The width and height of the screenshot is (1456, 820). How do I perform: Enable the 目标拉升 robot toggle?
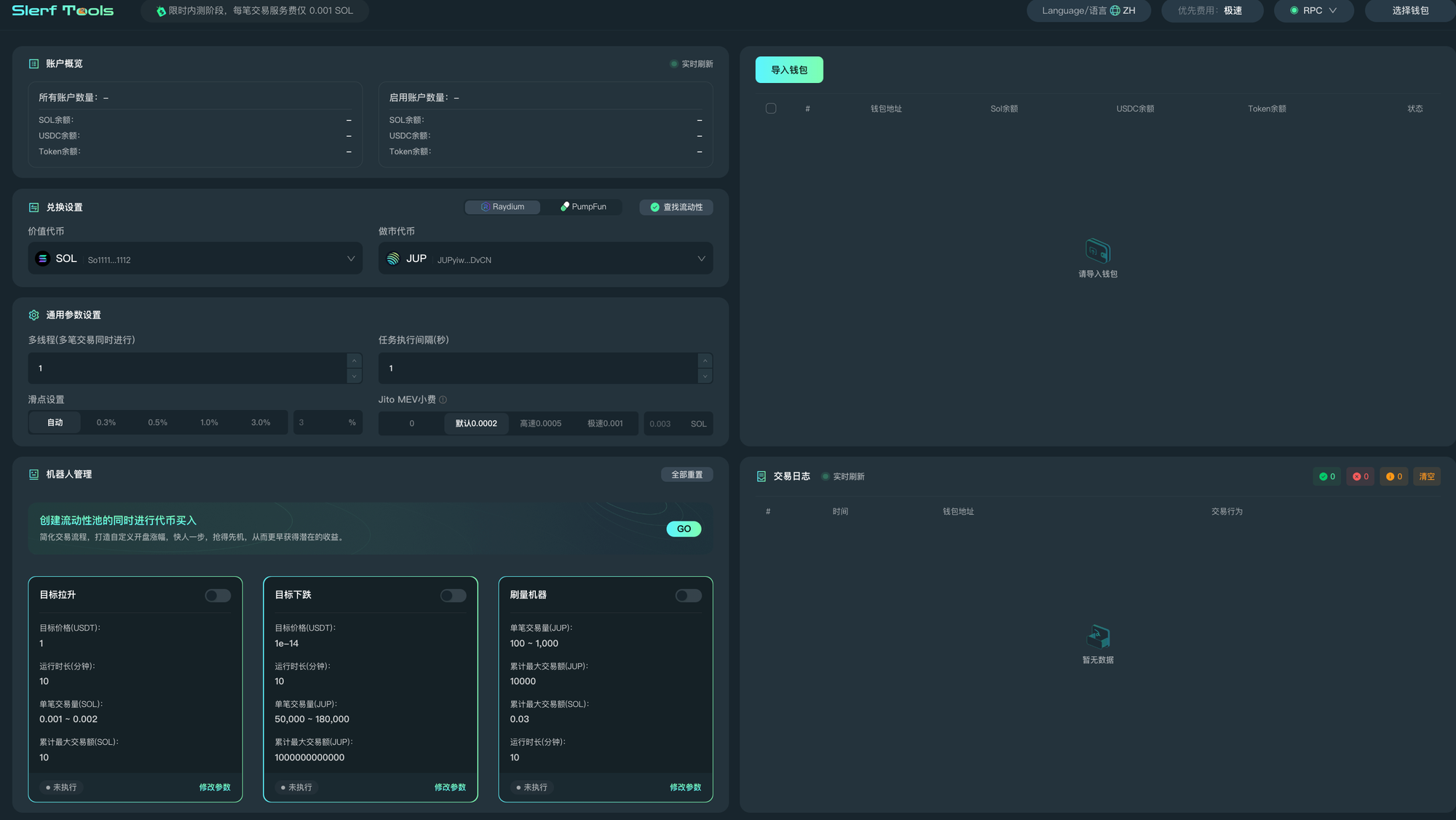point(218,596)
